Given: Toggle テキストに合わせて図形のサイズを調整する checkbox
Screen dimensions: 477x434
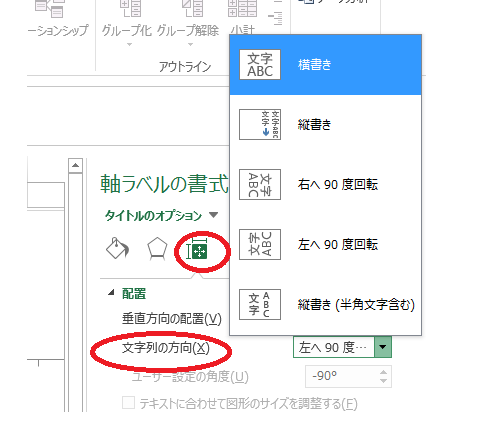Looking at the screenshot, I should (128, 403).
